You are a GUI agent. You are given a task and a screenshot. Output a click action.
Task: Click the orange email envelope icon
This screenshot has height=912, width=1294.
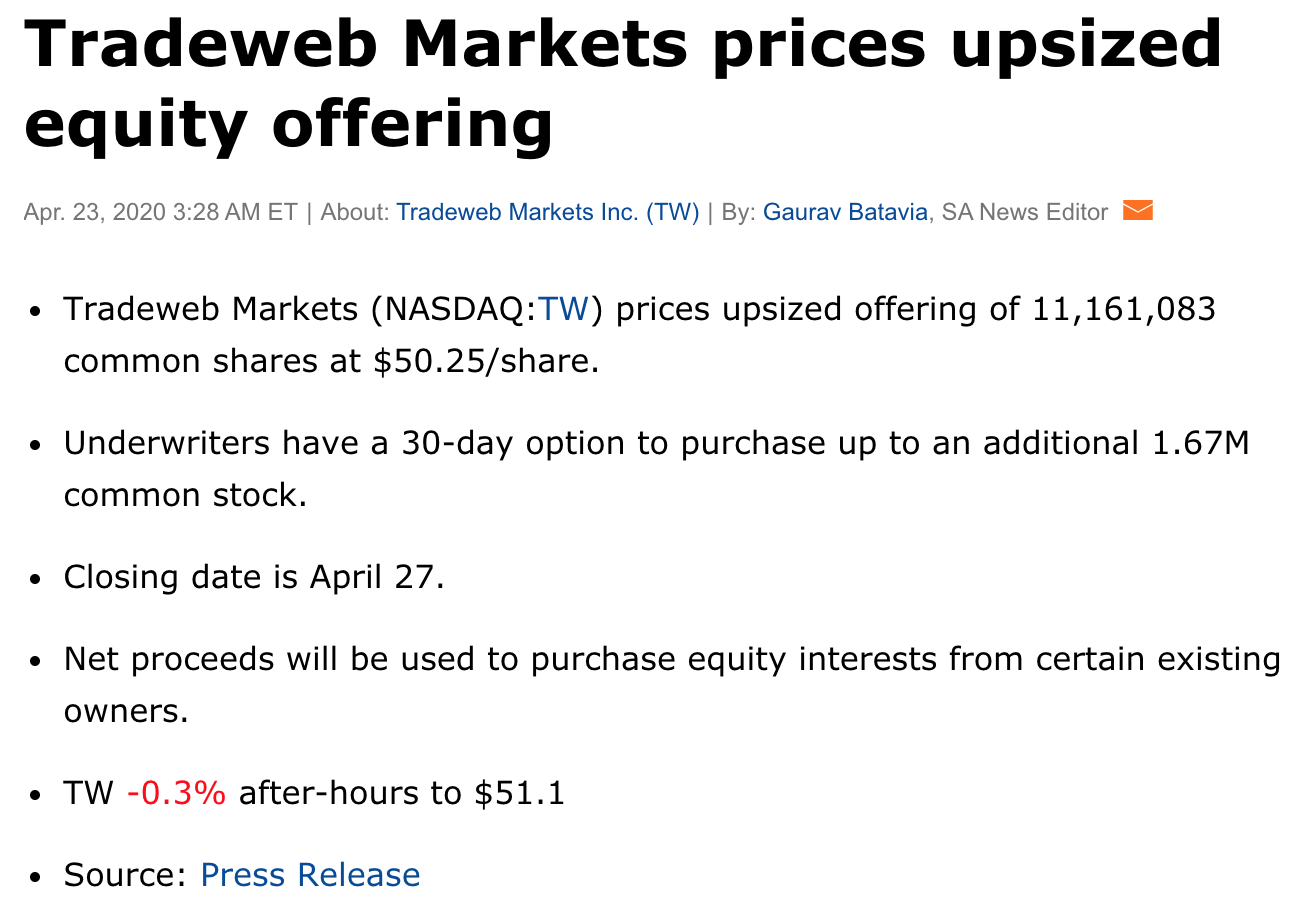pos(1138,211)
